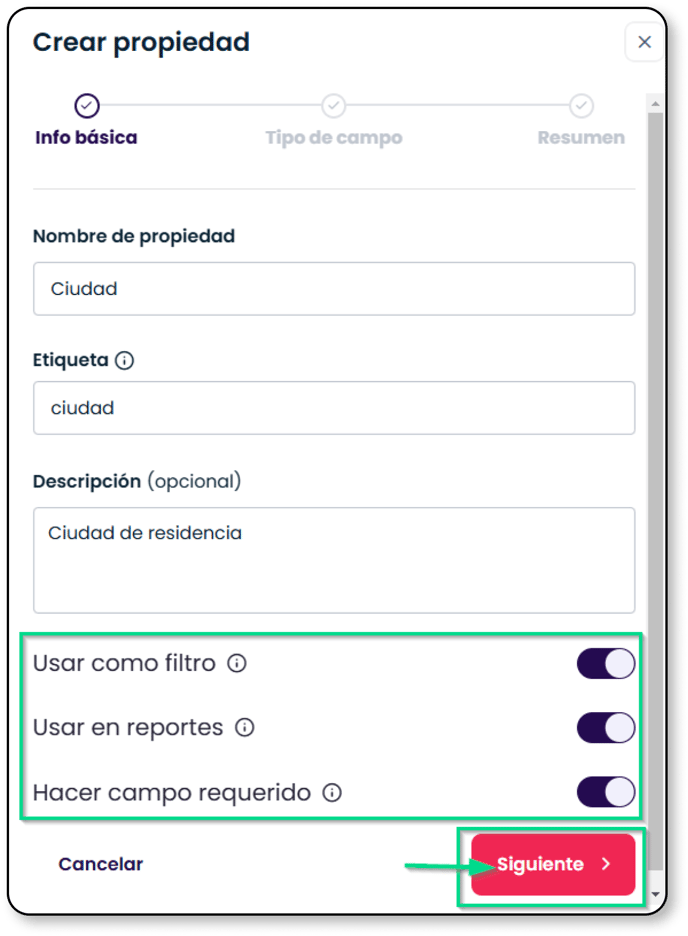Focus the Nombre de propiedad field
Image resolution: width=688 pixels, height=936 pixels.
[334, 289]
